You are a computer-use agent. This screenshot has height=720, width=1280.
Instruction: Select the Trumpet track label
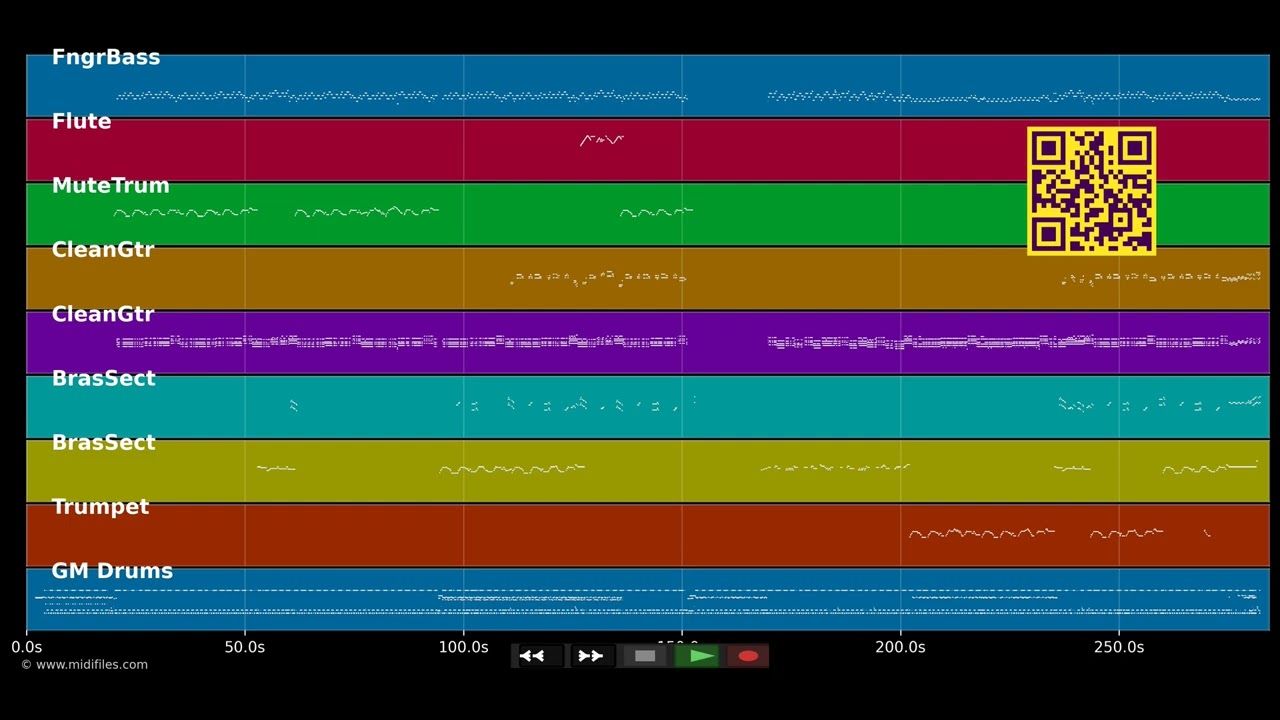pyautogui.click(x=100, y=506)
